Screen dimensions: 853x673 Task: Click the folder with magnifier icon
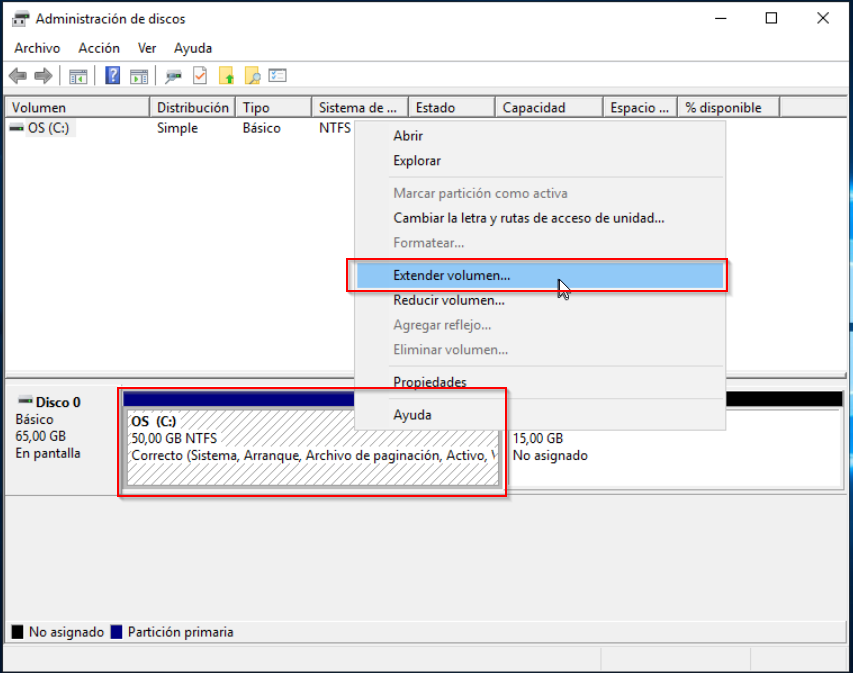[252, 76]
